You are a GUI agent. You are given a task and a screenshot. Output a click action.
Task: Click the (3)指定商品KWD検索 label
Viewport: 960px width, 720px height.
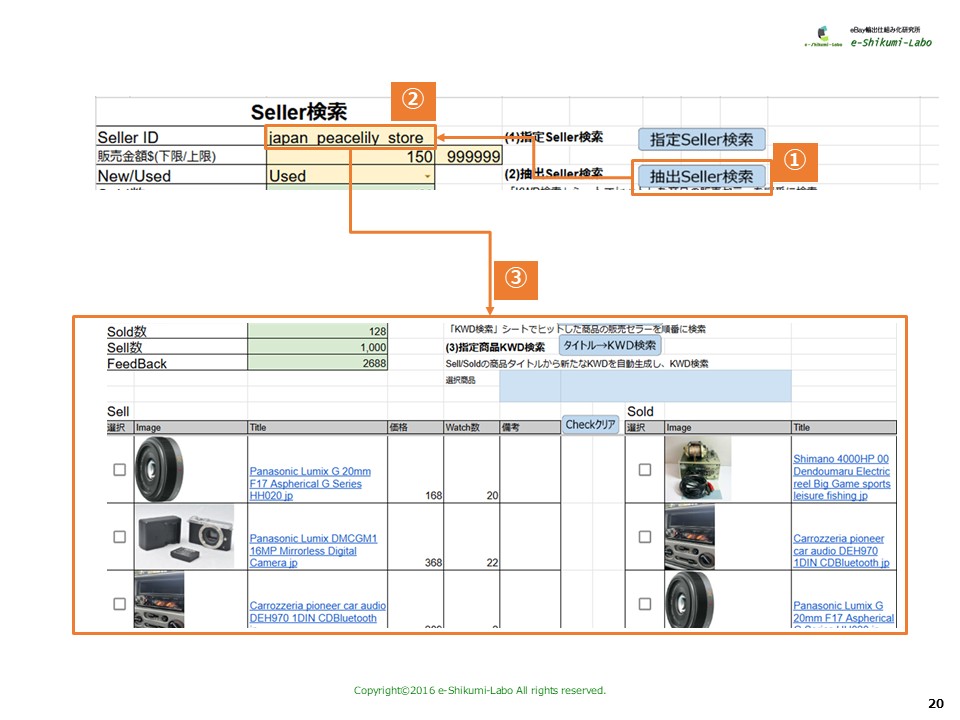(x=495, y=347)
